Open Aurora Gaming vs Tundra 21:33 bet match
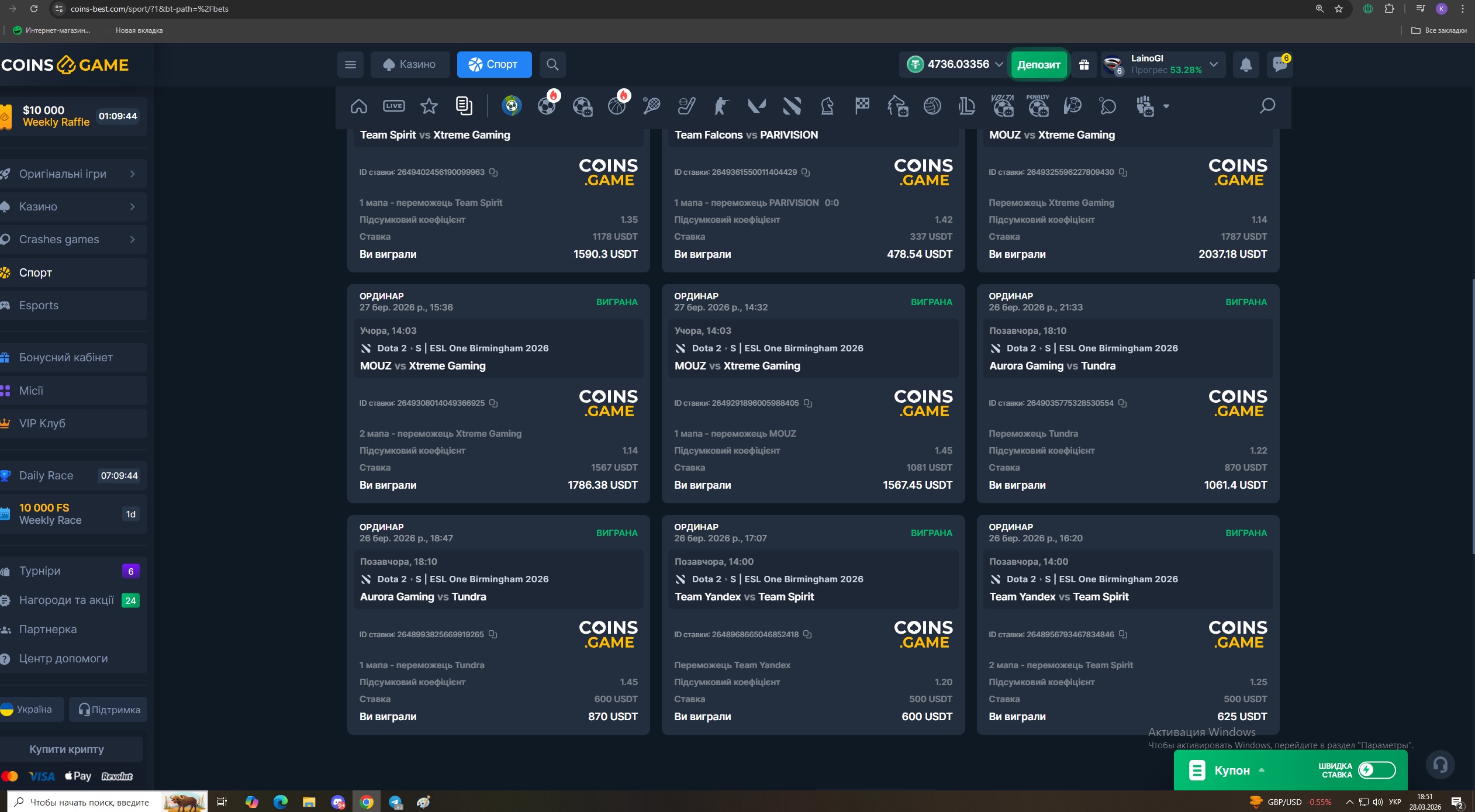Screen dimensions: 1475x812 coord(1052,366)
